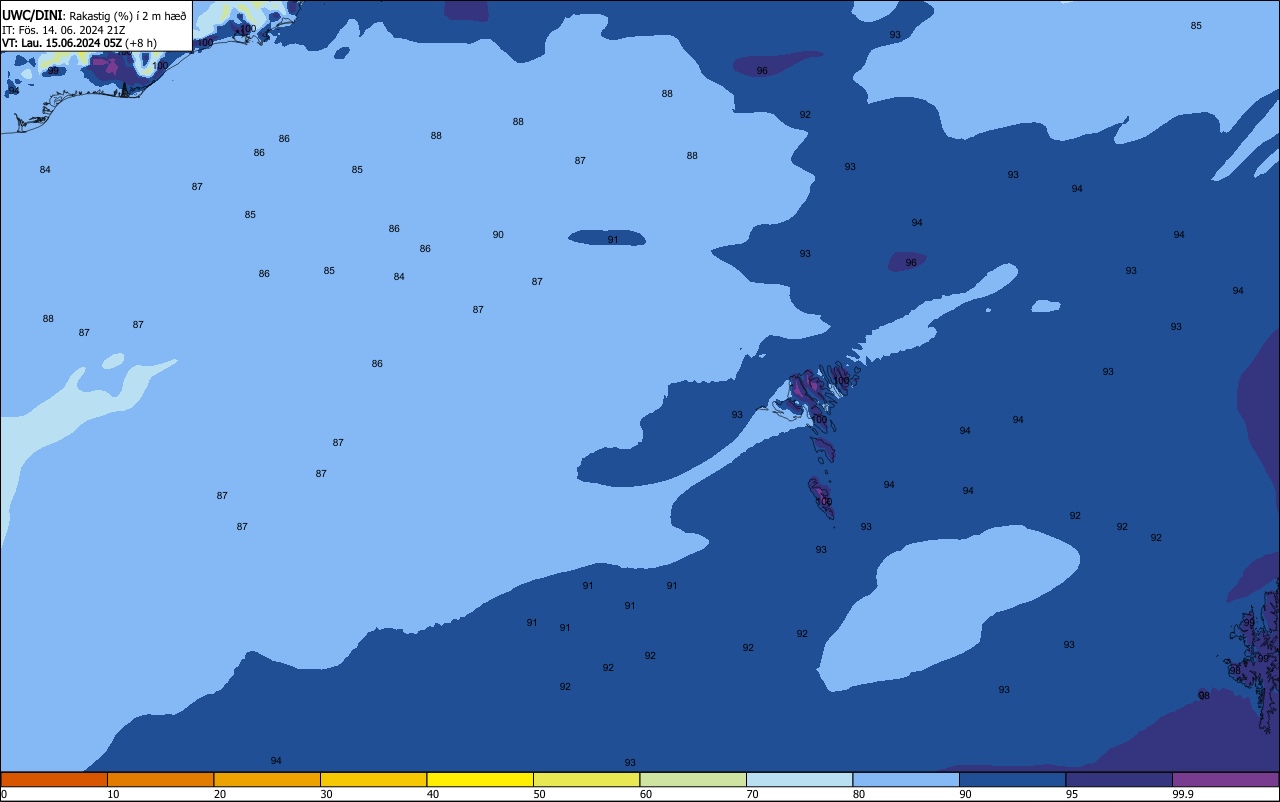Click the 'IT: Fös. 14. 06. 2024 21Z' line

click(x=63, y=30)
